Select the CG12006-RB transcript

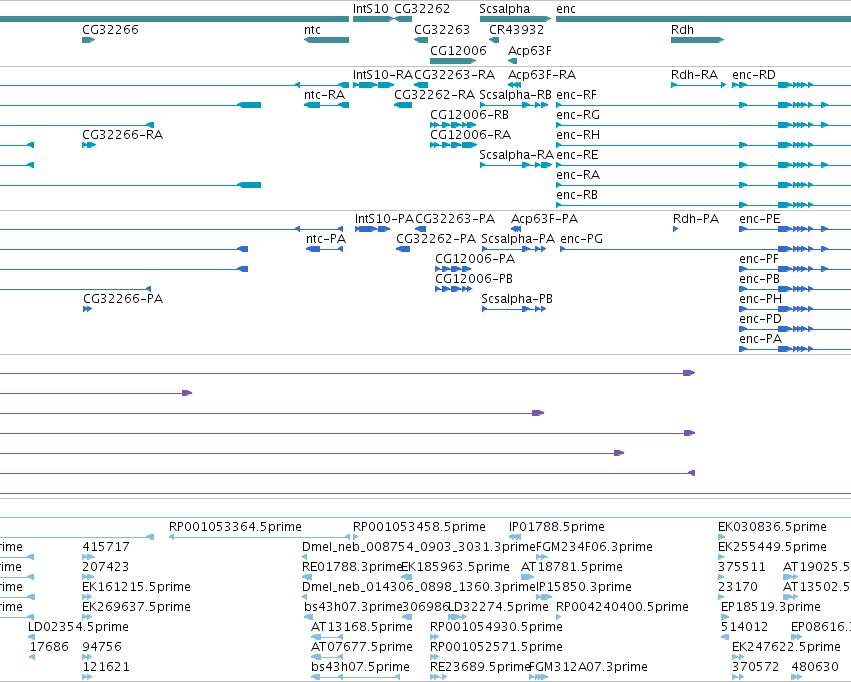[453, 125]
